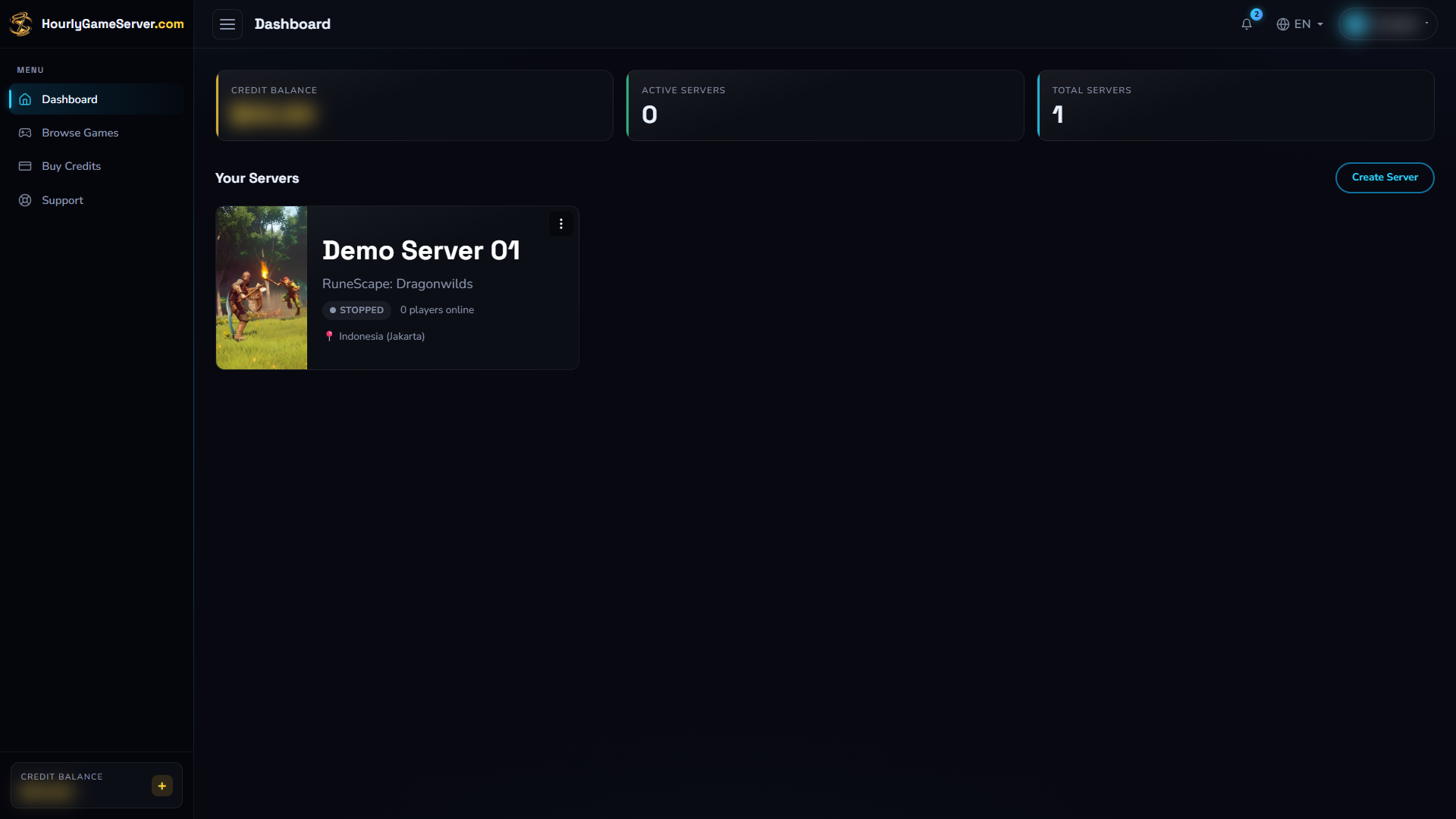Open the Support page

point(96,200)
